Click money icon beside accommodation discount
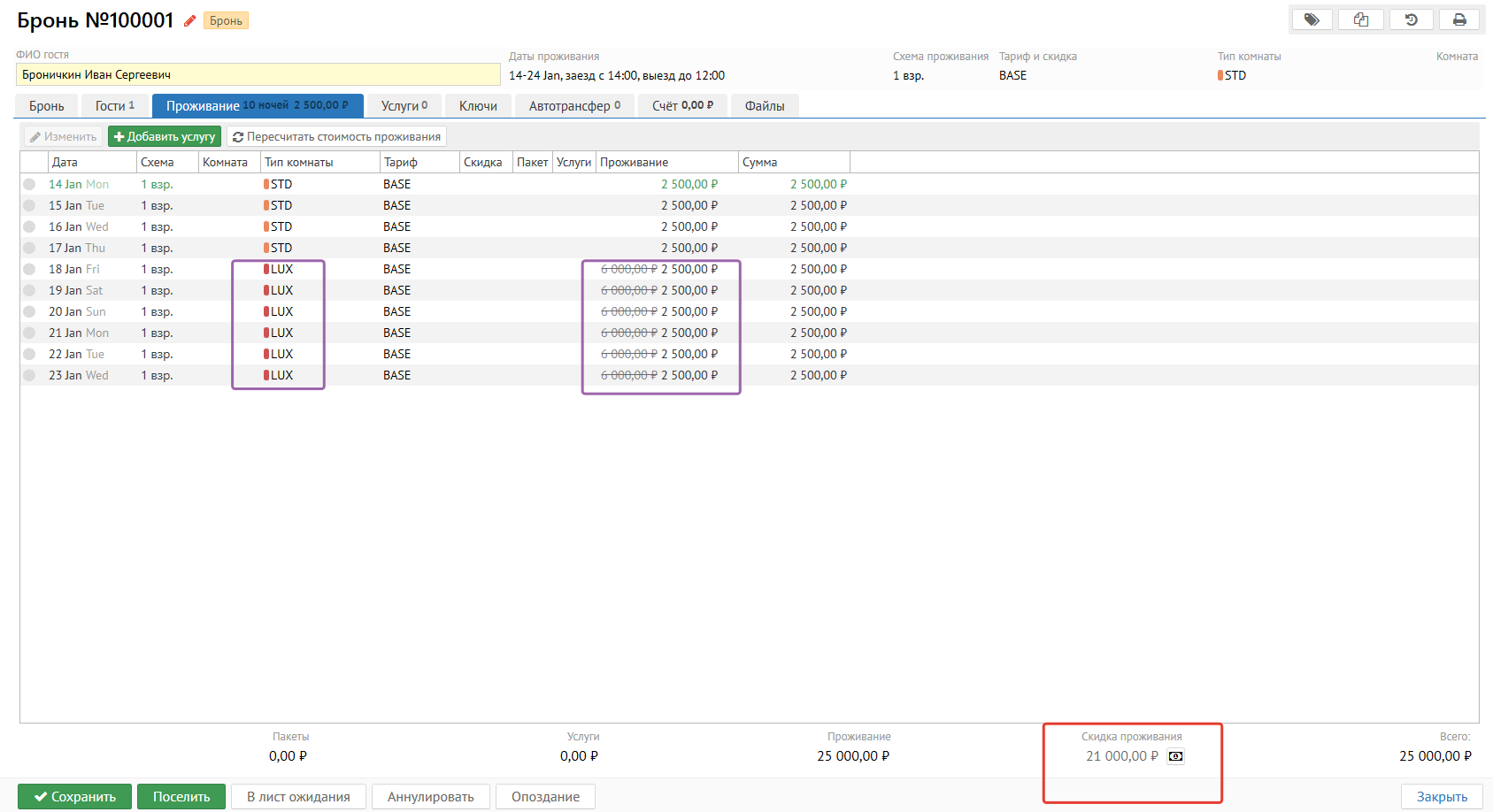Image resolution: width=1493 pixels, height=812 pixels. 1175,756
